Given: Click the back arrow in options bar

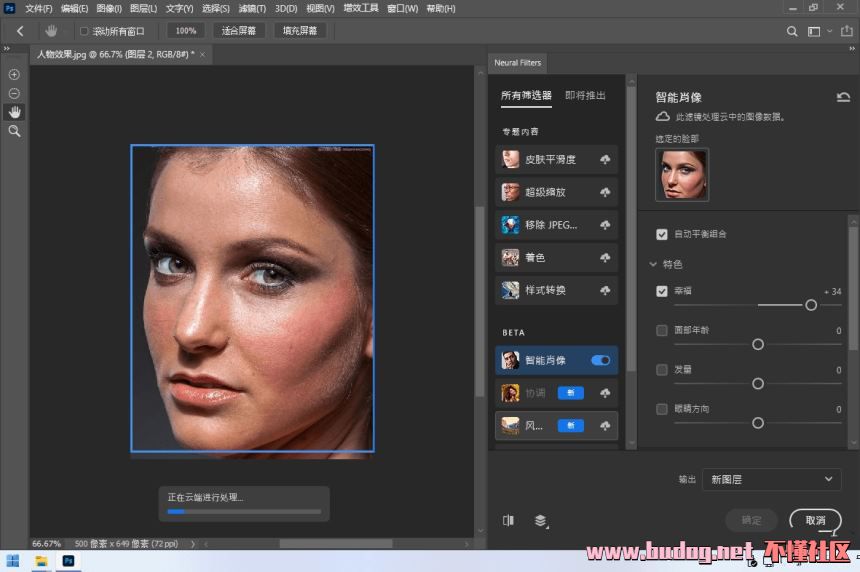Looking at the screenshot, I should coord(20,31).
